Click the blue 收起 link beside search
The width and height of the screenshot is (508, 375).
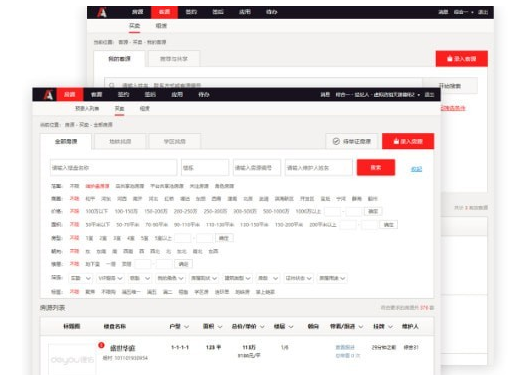pyautogui.click(x=416, y=169)
